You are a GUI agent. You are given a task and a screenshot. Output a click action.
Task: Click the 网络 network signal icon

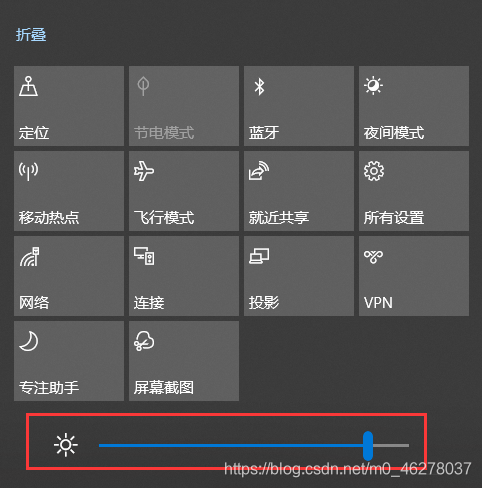(x=29, y=256)
